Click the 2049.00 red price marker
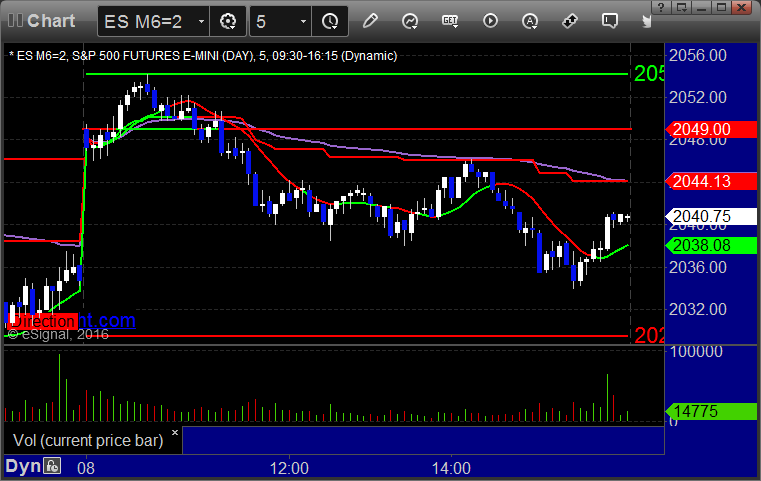The height and width of the screenshot is (481, 761). 711,129
